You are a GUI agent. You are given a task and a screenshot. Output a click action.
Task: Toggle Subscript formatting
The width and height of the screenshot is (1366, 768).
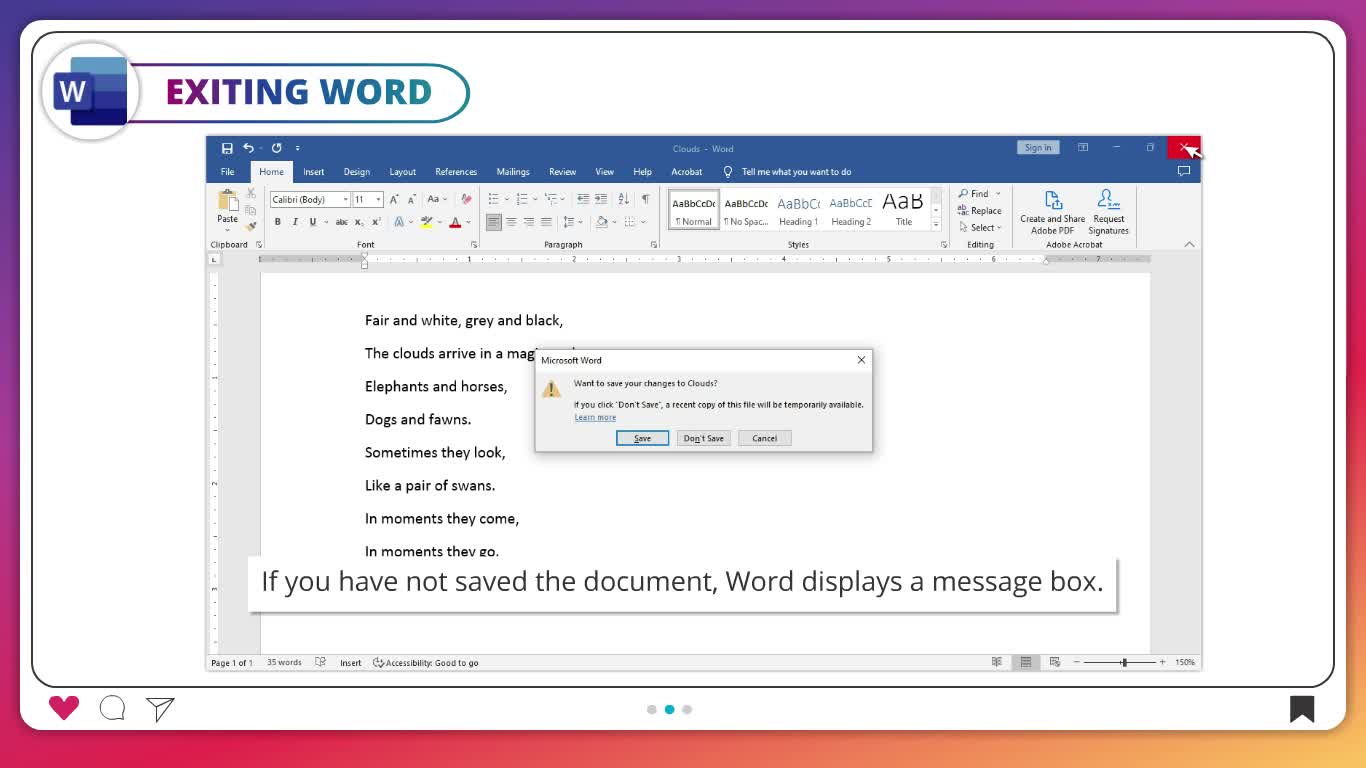pyautogui.click(x=359, y=222)
